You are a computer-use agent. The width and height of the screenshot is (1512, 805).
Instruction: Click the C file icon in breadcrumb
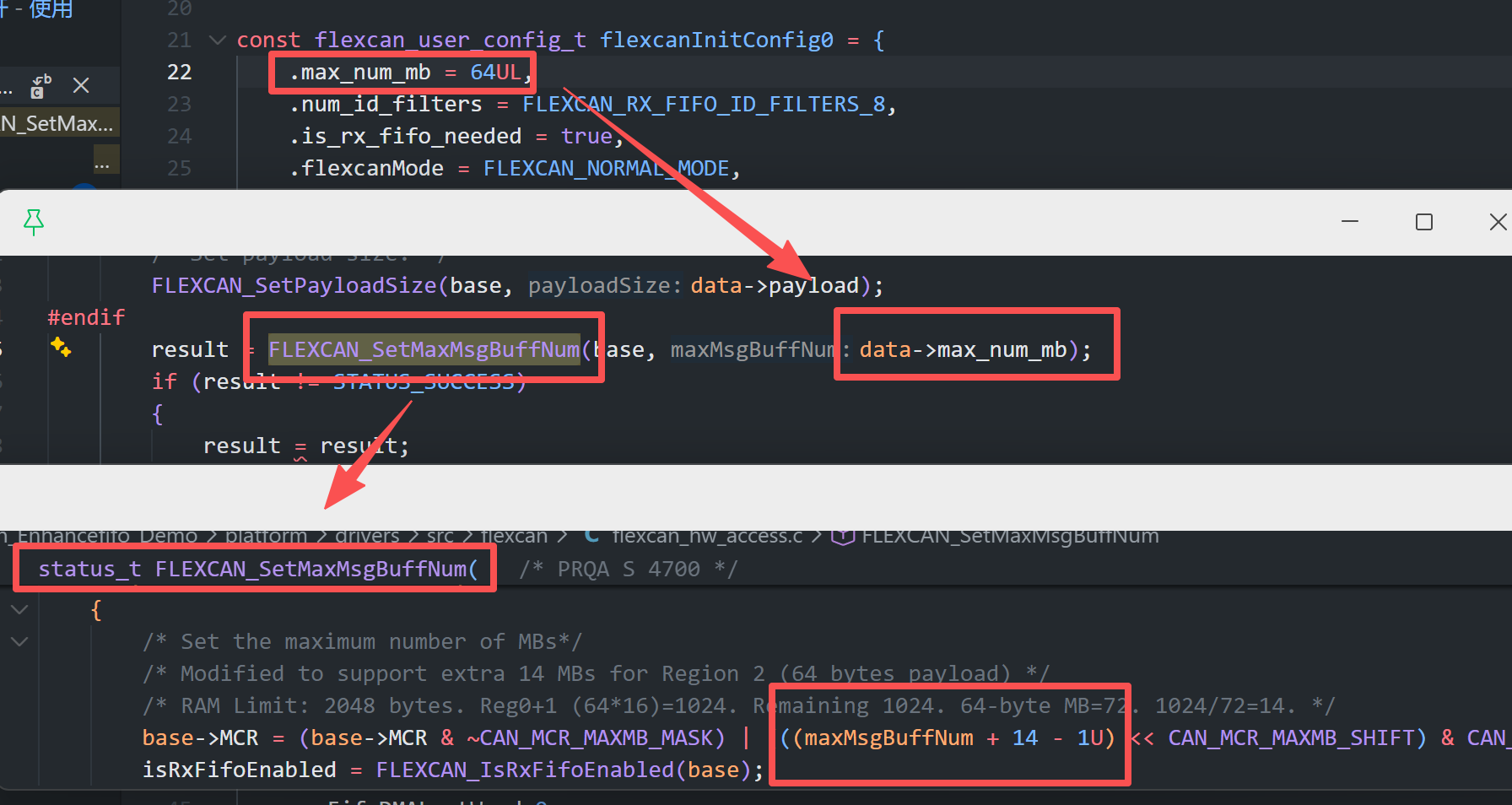click(592, 536)
